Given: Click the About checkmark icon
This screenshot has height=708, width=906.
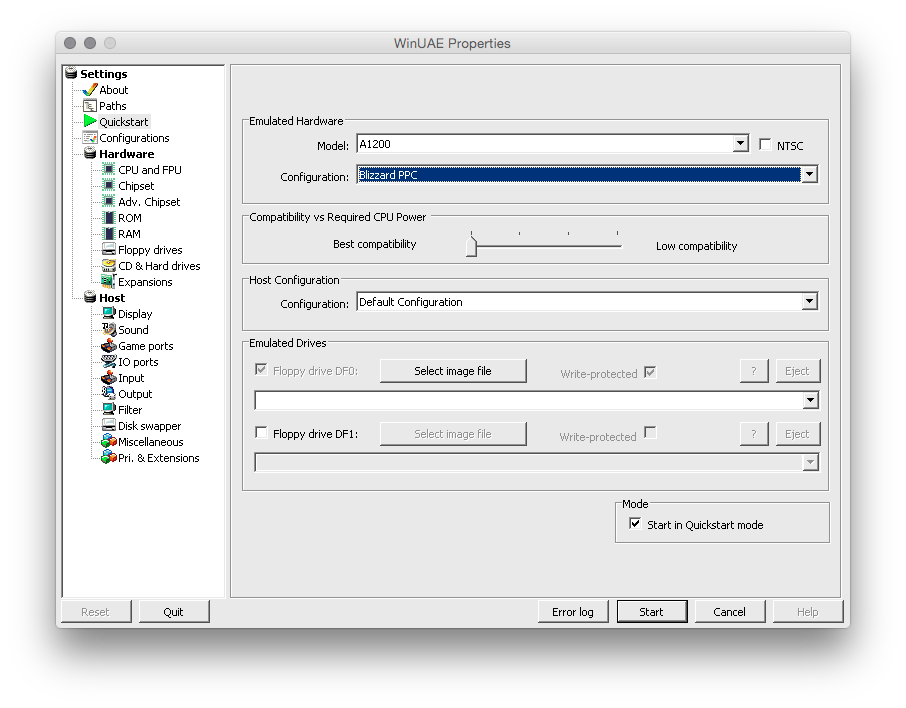Looking at the screenshot, I should pos(90,90).
